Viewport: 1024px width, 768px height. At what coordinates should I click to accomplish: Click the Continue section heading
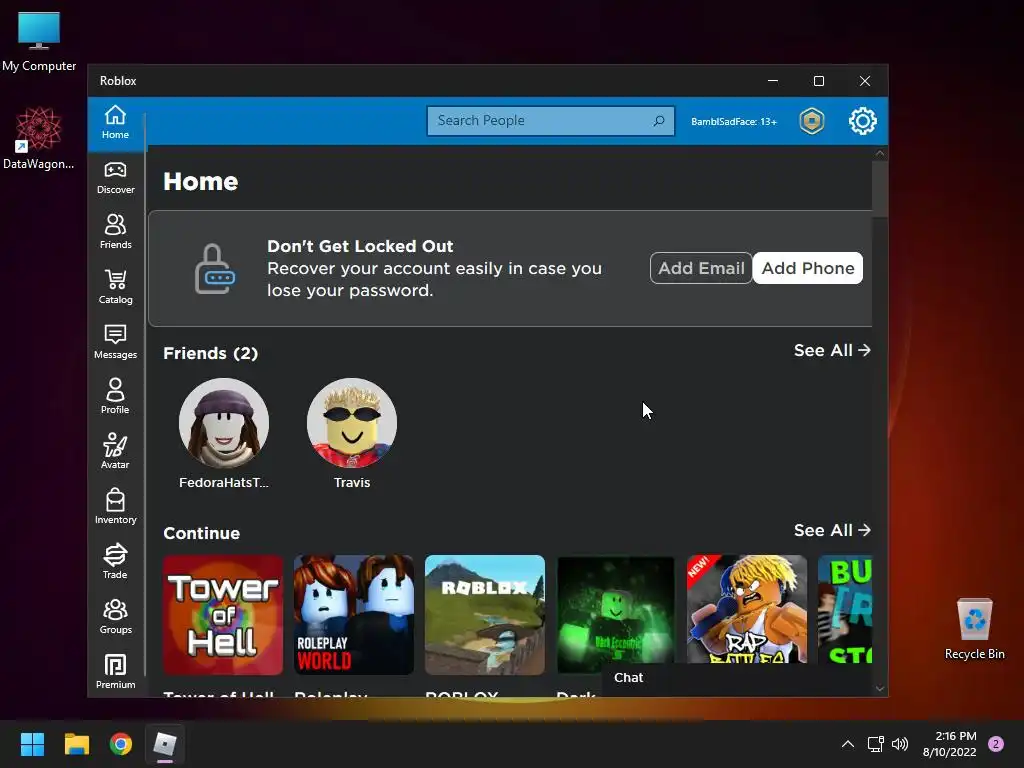click(202, 534)
